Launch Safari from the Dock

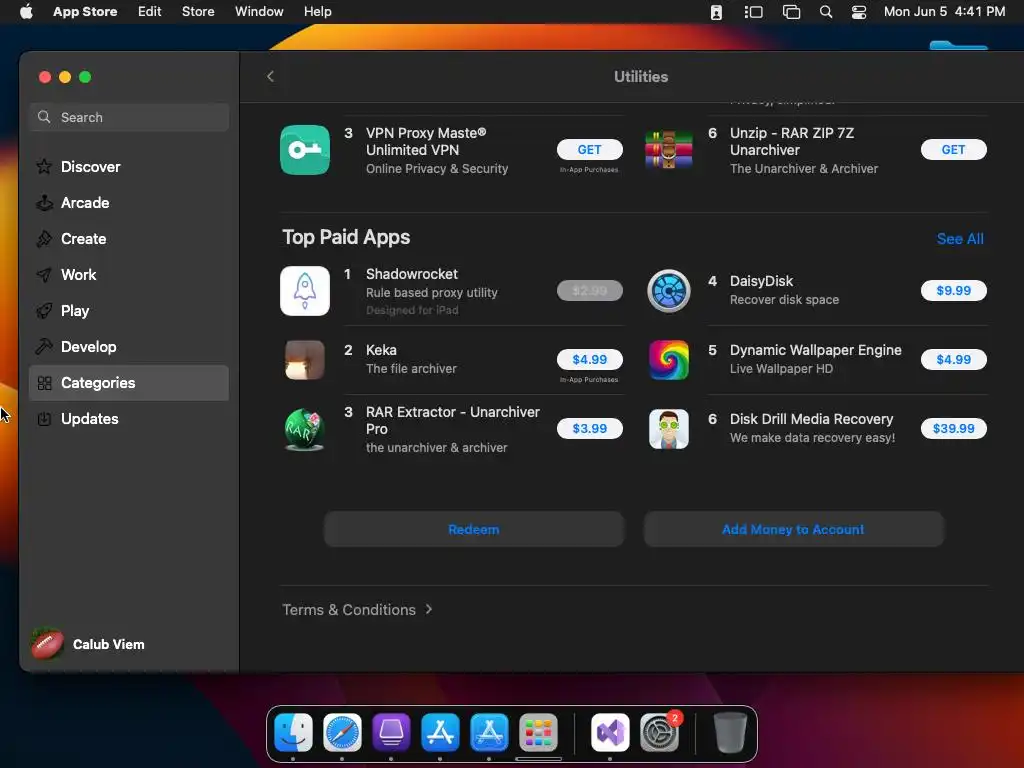[342, 733]
